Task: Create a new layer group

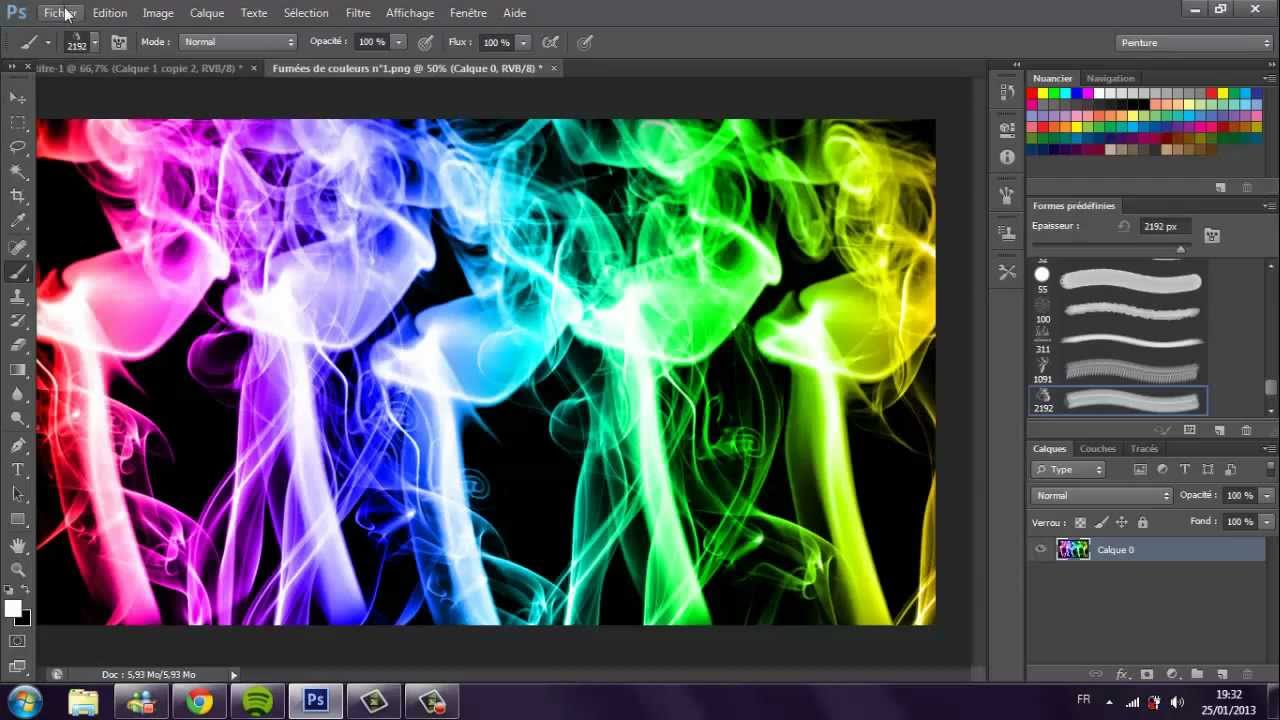Action: coord(1196,675)
